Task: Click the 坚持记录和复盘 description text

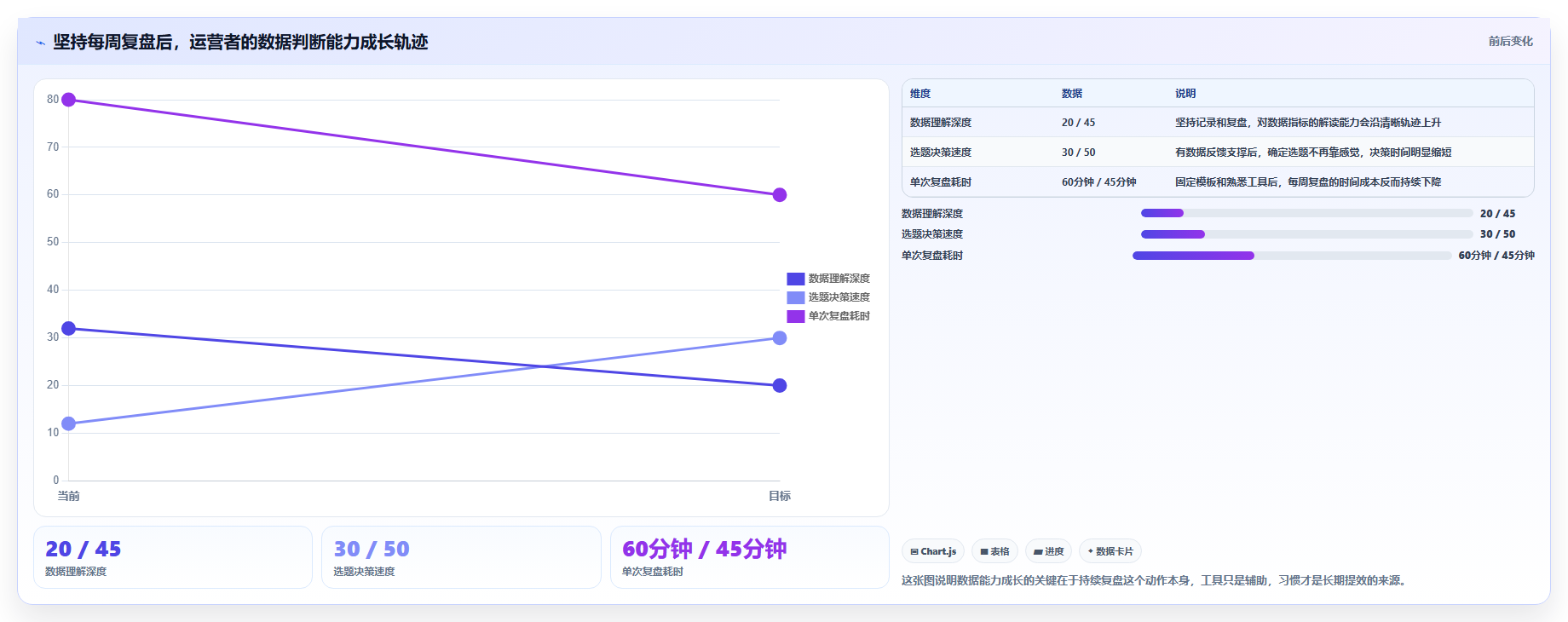Action: (x=1308, y=123)
